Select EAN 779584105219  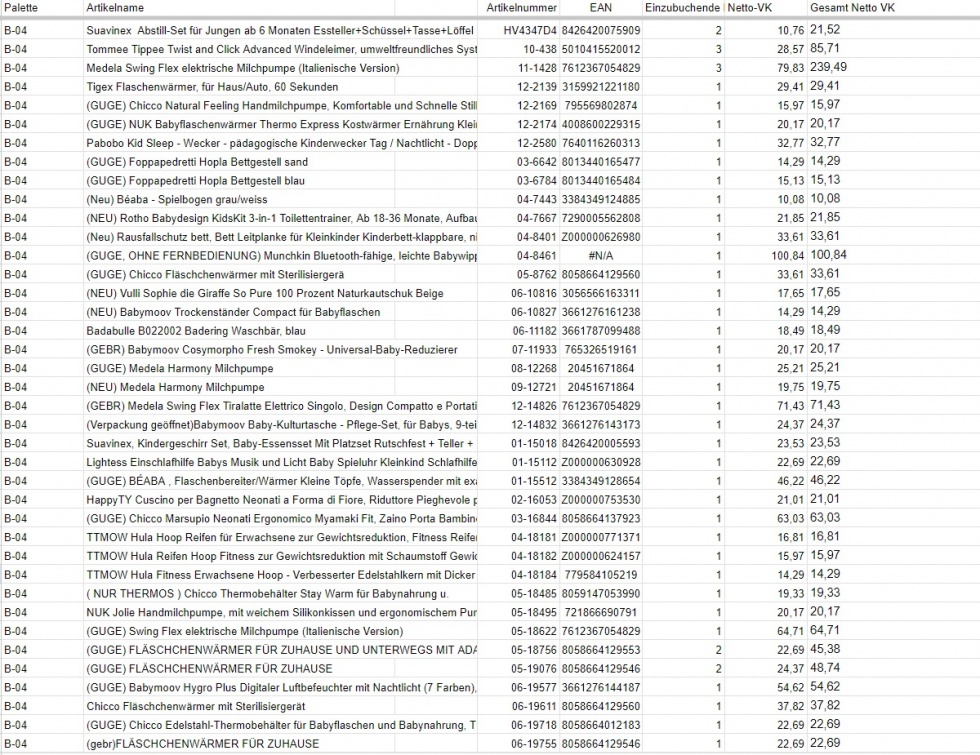601,574
